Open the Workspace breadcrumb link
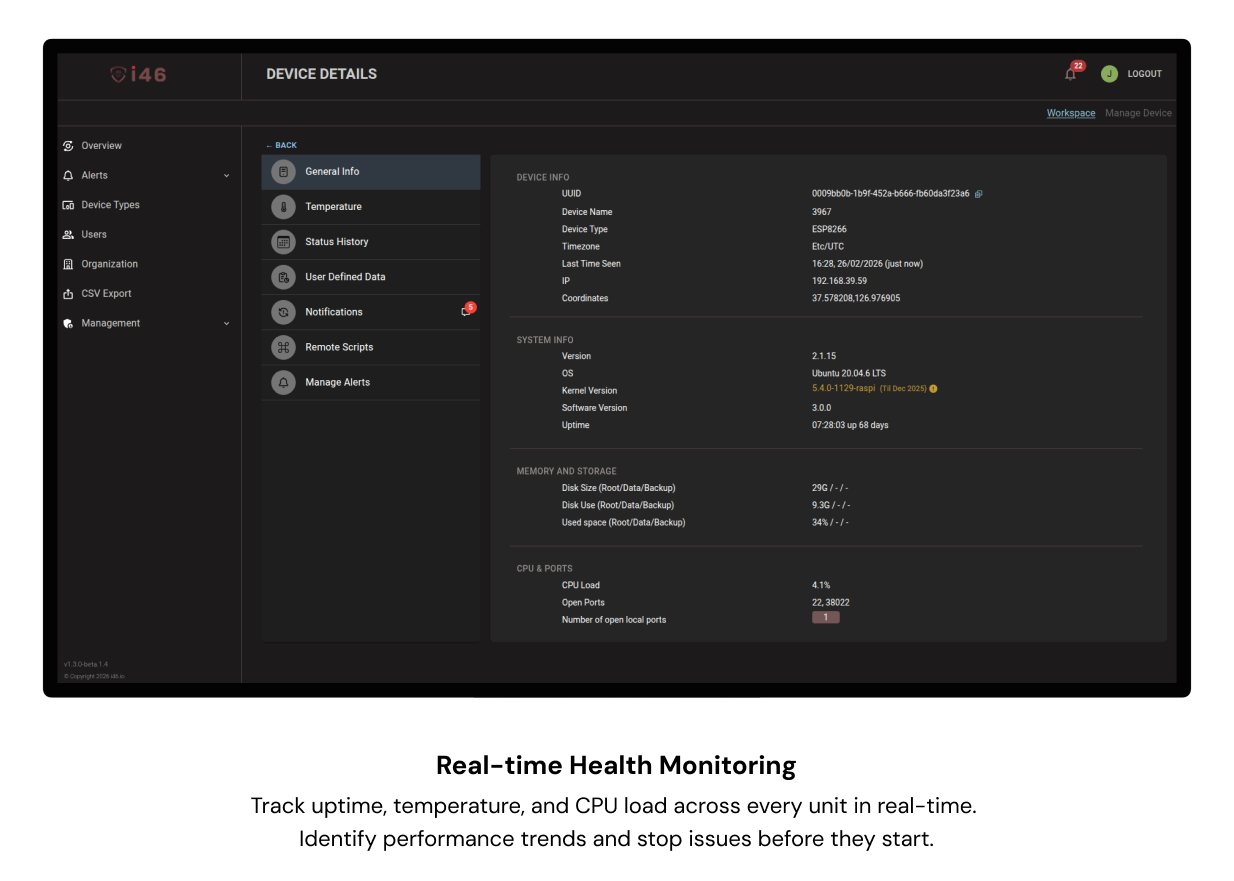This screenshot has width=1234, height=881. (1070, 113)
